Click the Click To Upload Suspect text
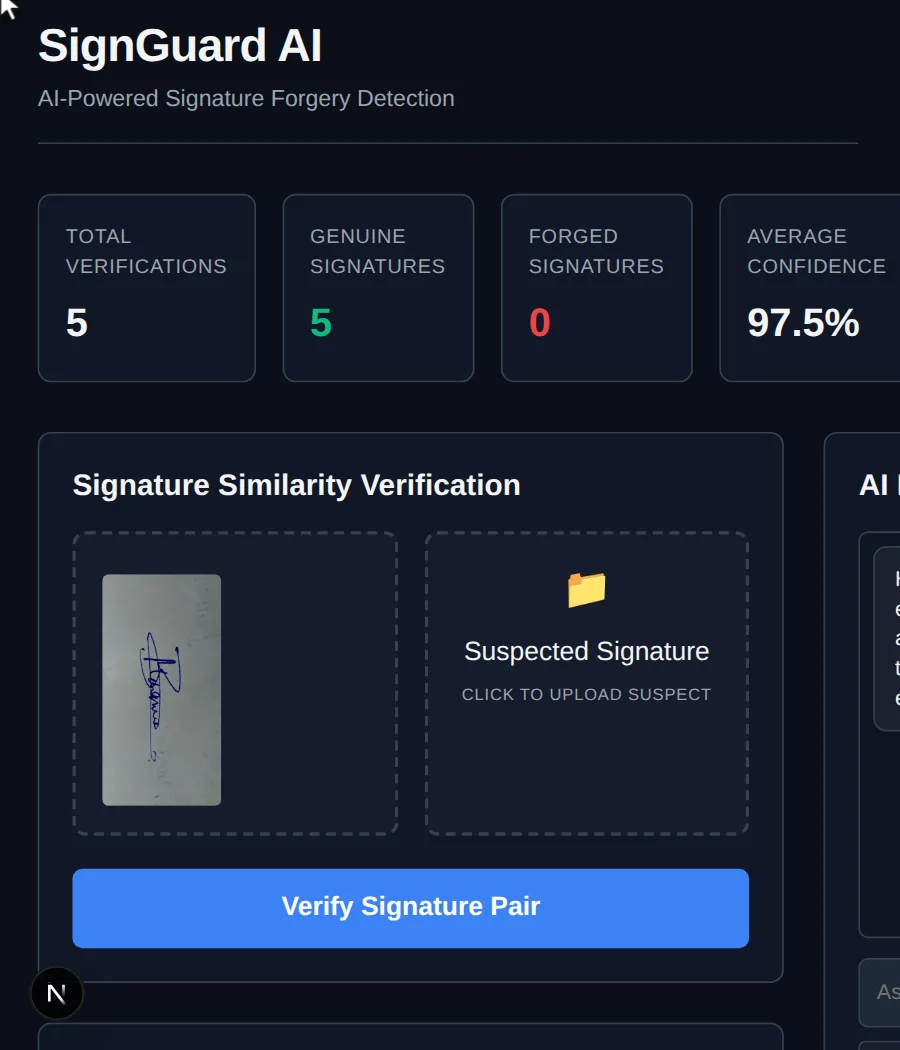Viewport: 900px width, 1050px height. click(587, 694)
